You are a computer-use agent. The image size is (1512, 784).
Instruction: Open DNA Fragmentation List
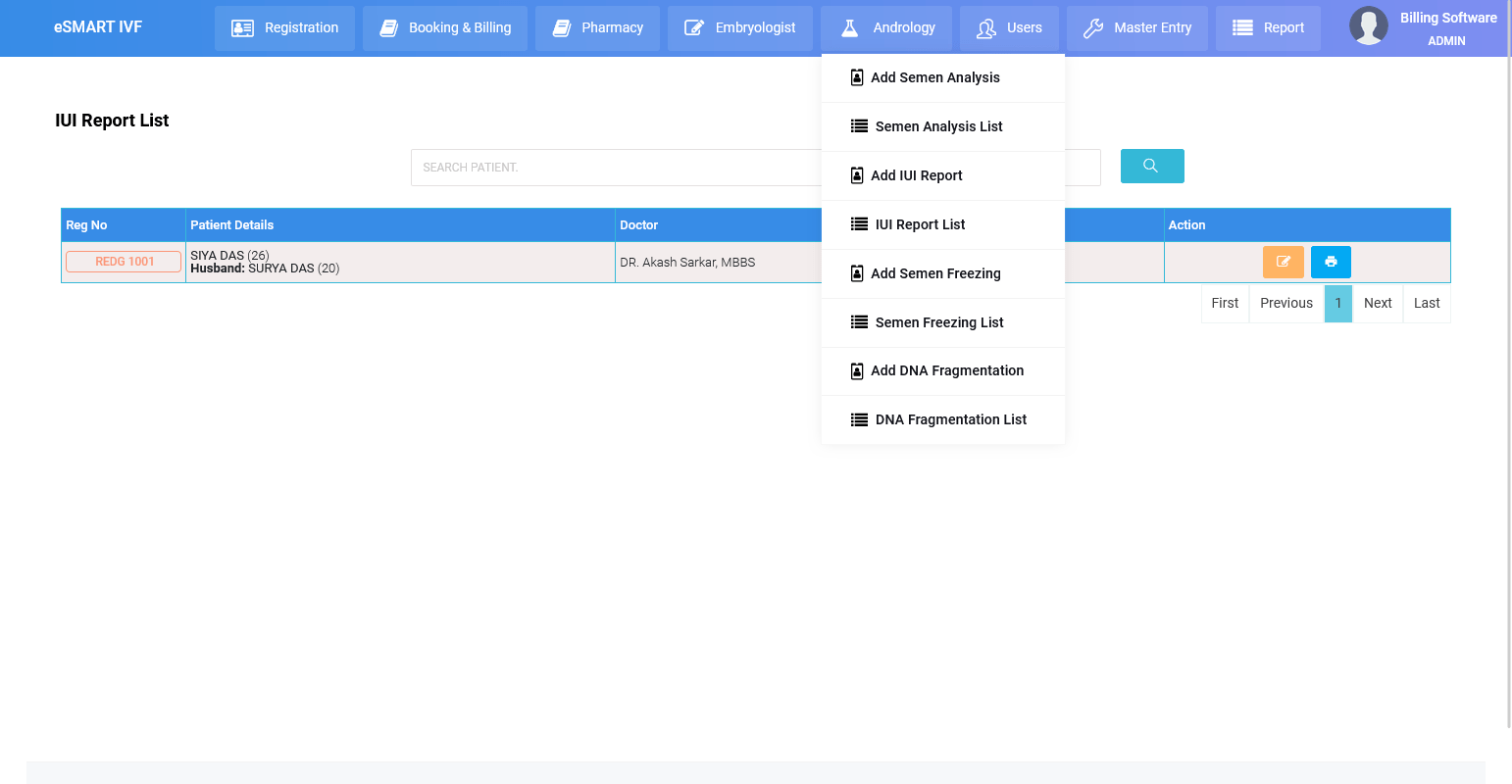(x=950, y=419)
